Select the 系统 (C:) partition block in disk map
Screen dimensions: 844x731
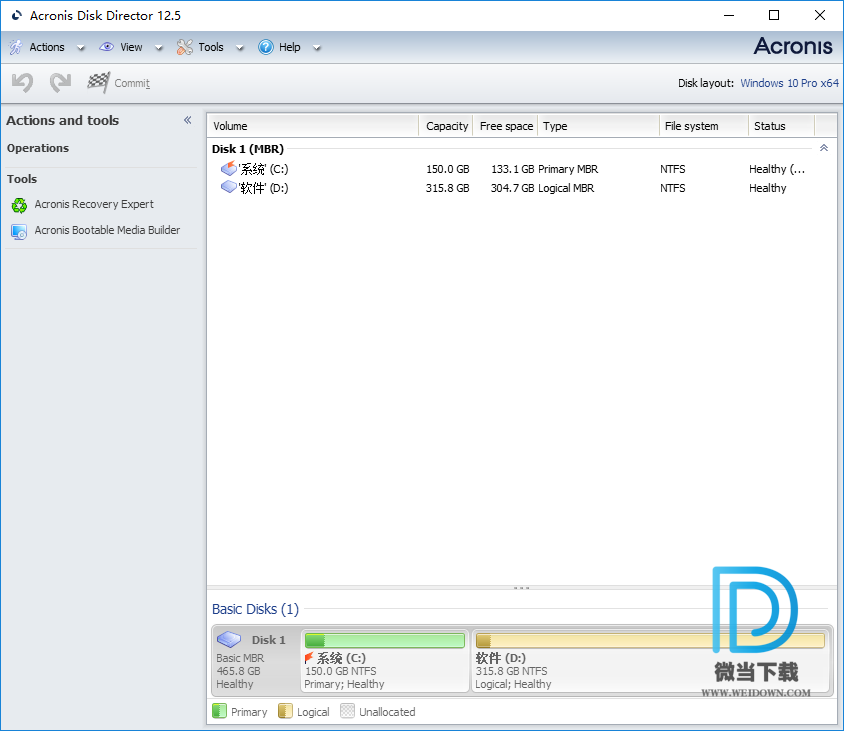384,661
